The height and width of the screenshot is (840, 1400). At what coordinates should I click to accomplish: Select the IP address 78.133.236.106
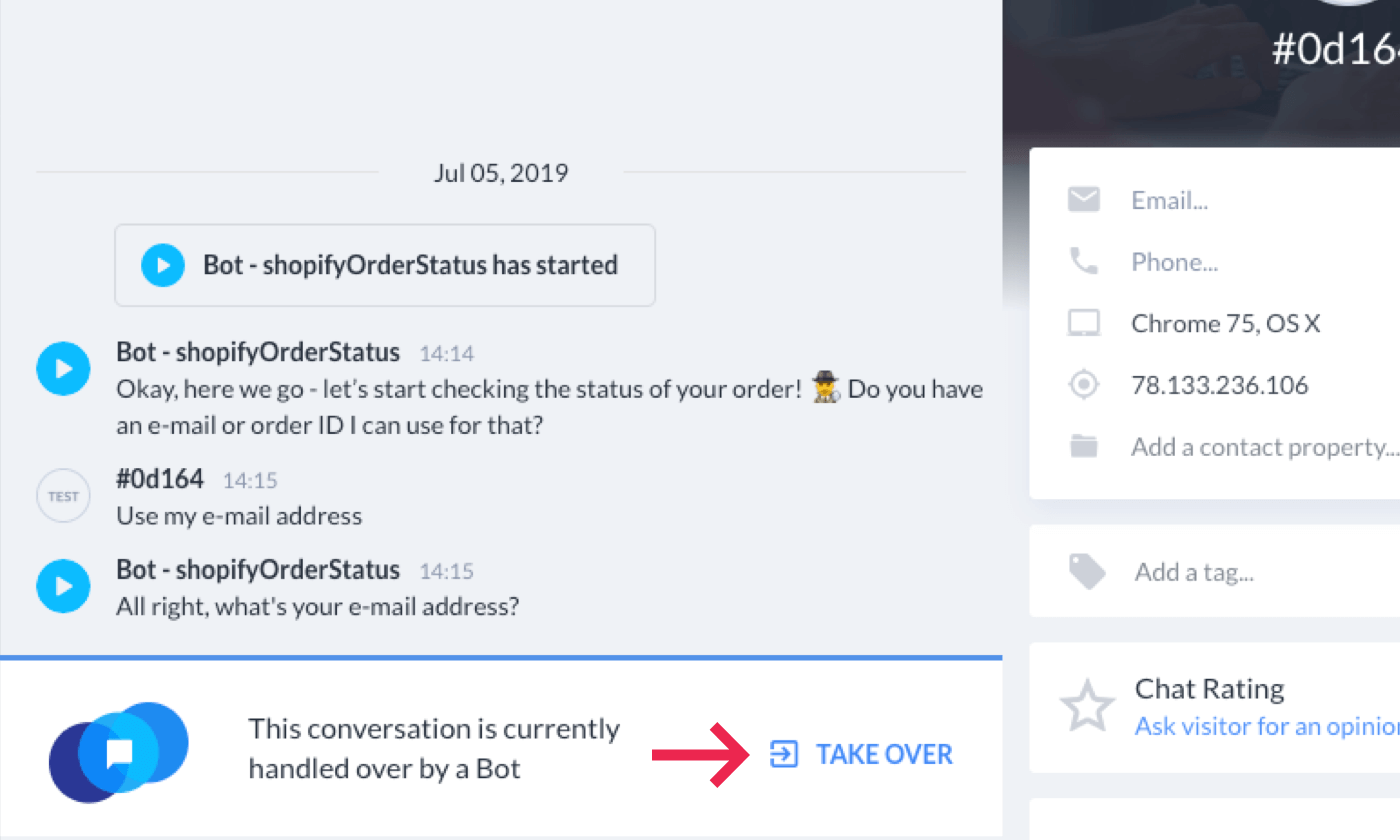coord(1220,385)
